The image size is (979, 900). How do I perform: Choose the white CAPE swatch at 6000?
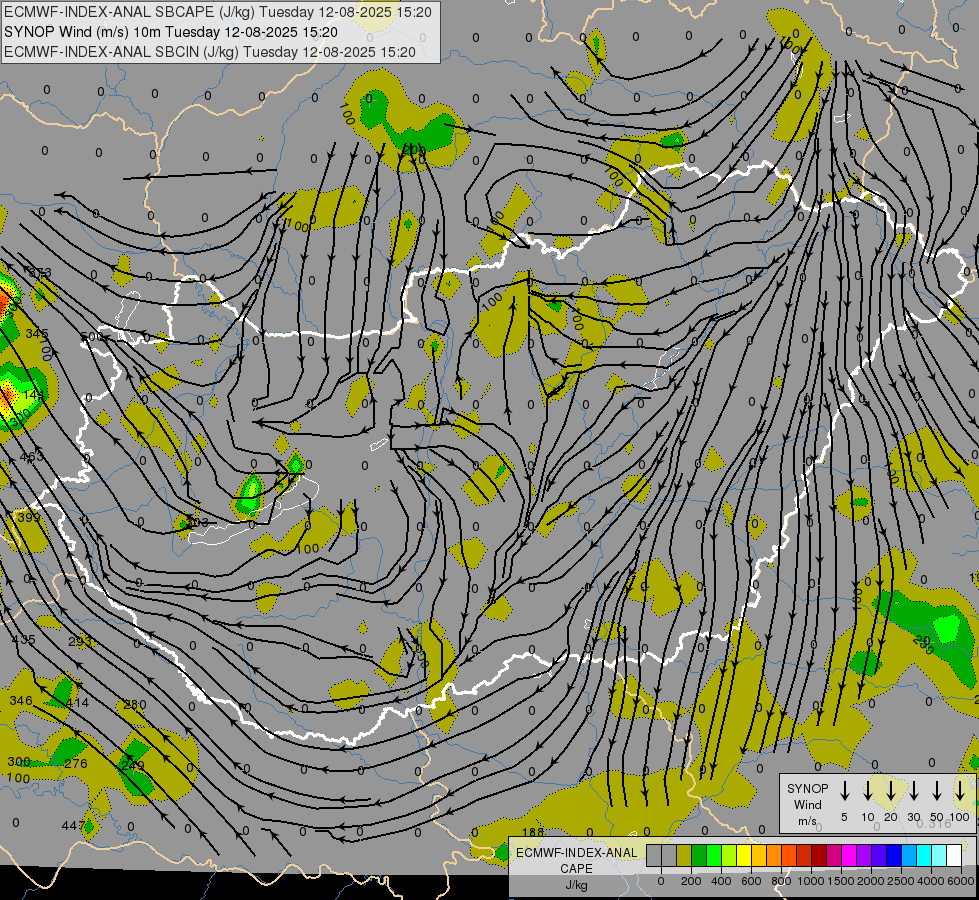point(955,856)
